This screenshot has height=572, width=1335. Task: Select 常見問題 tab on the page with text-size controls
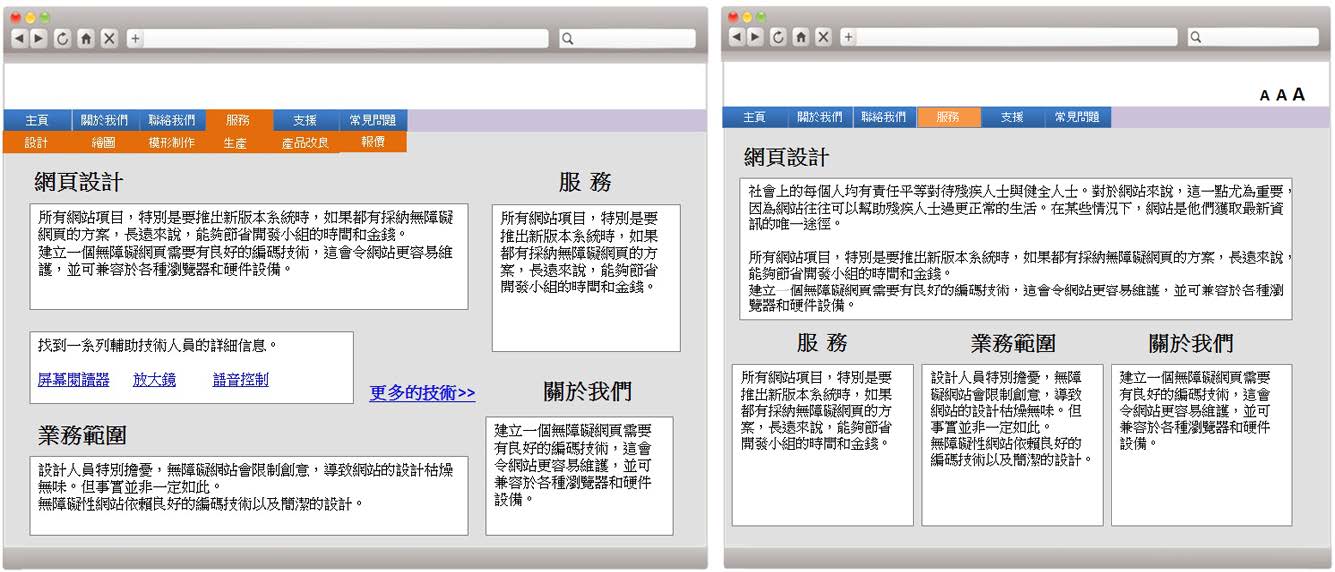1076,117
